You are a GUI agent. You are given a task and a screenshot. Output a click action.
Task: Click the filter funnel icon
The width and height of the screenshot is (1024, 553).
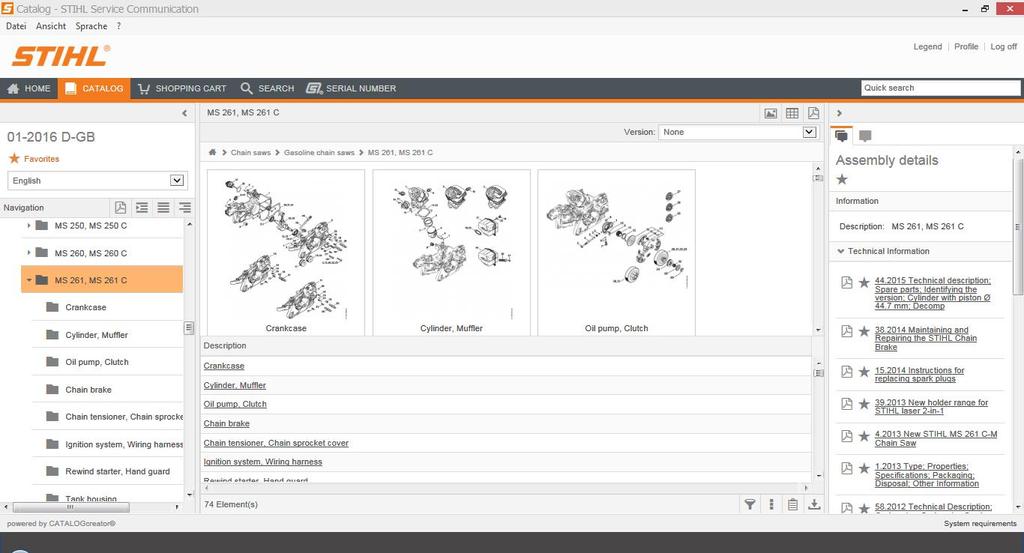[750, 504]
